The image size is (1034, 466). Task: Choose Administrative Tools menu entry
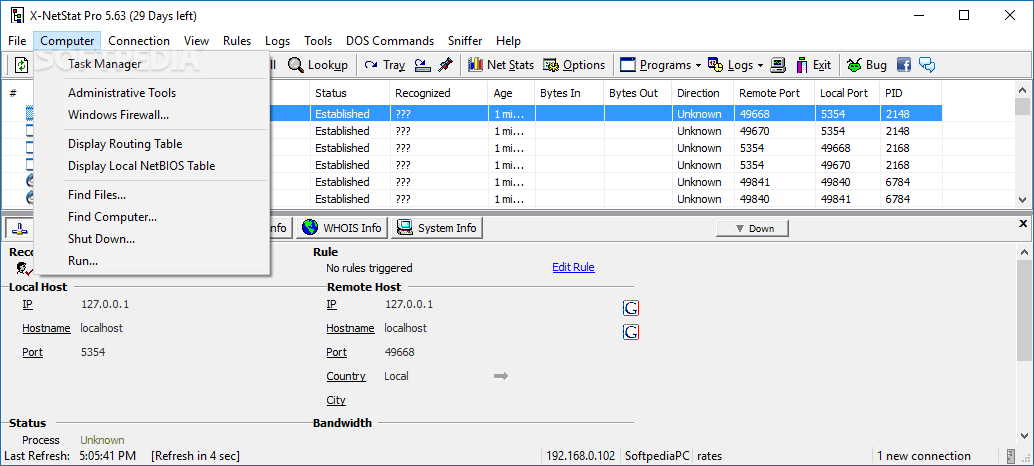click(152, 93)
